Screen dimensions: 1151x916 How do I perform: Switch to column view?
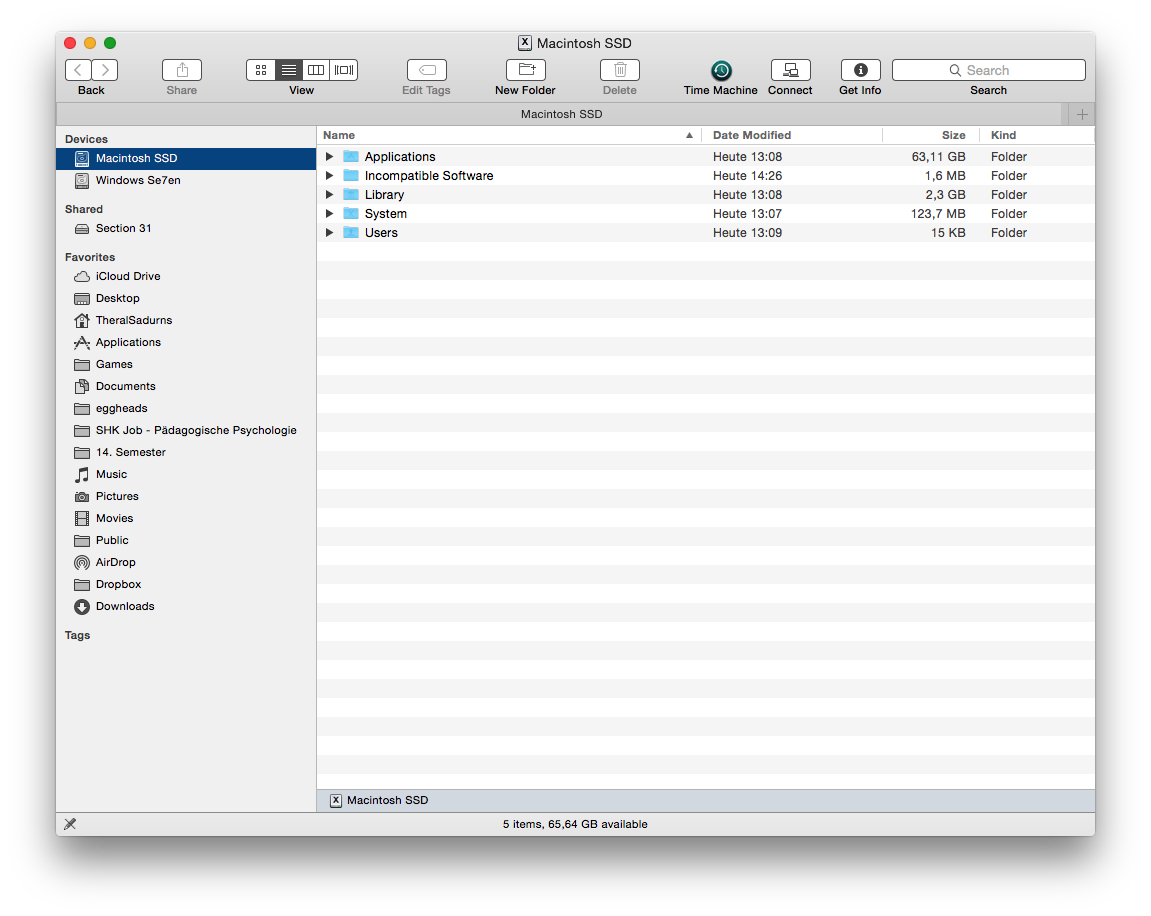point(316,70)
